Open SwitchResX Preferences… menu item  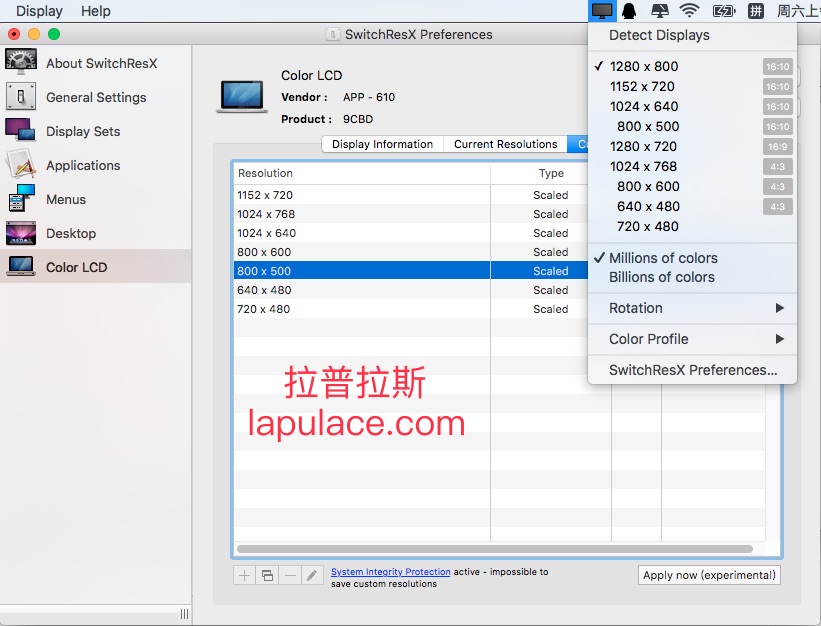coord(692,370)
